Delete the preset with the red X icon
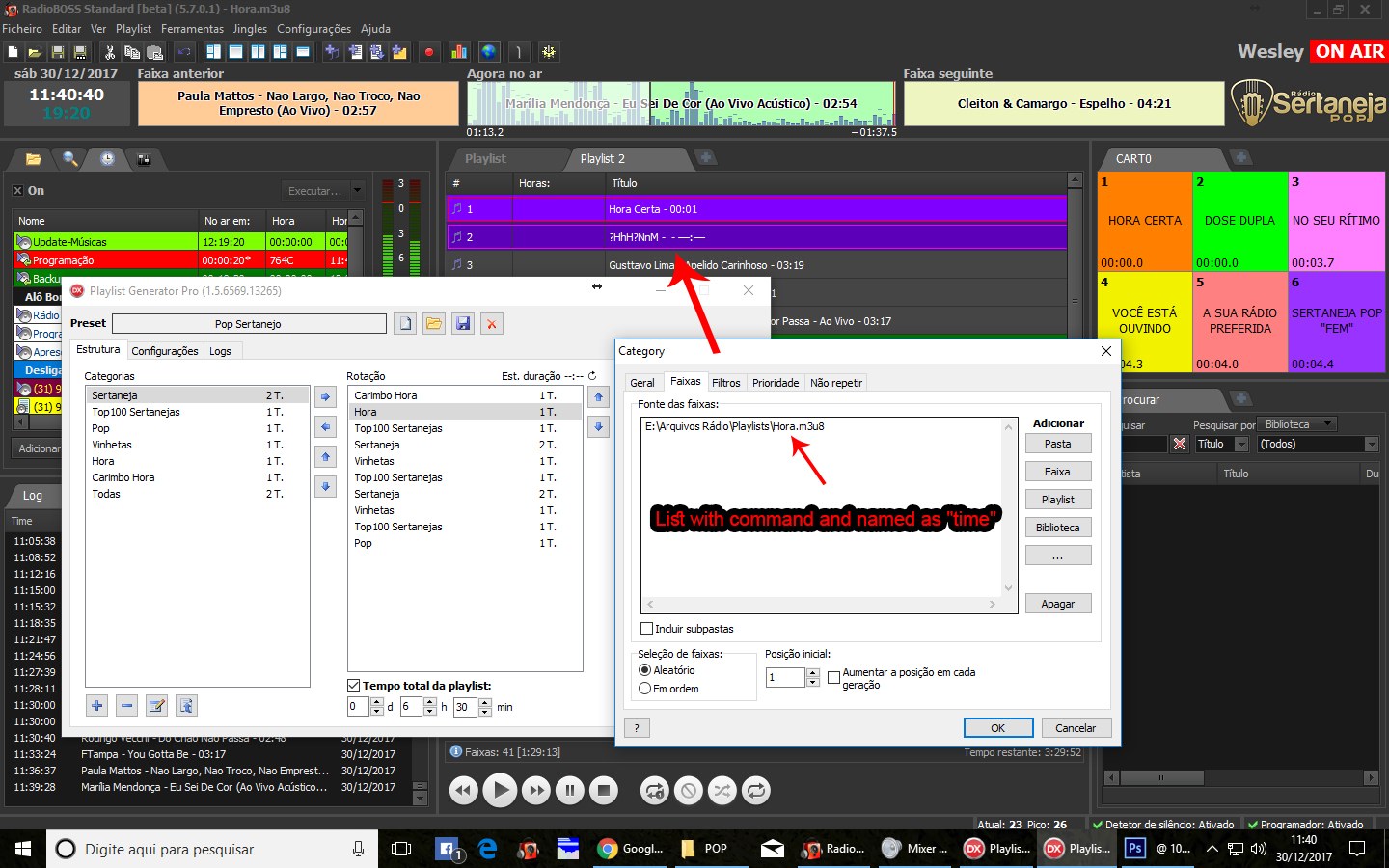The image size is (1389, 868). [x=492, y=324]
